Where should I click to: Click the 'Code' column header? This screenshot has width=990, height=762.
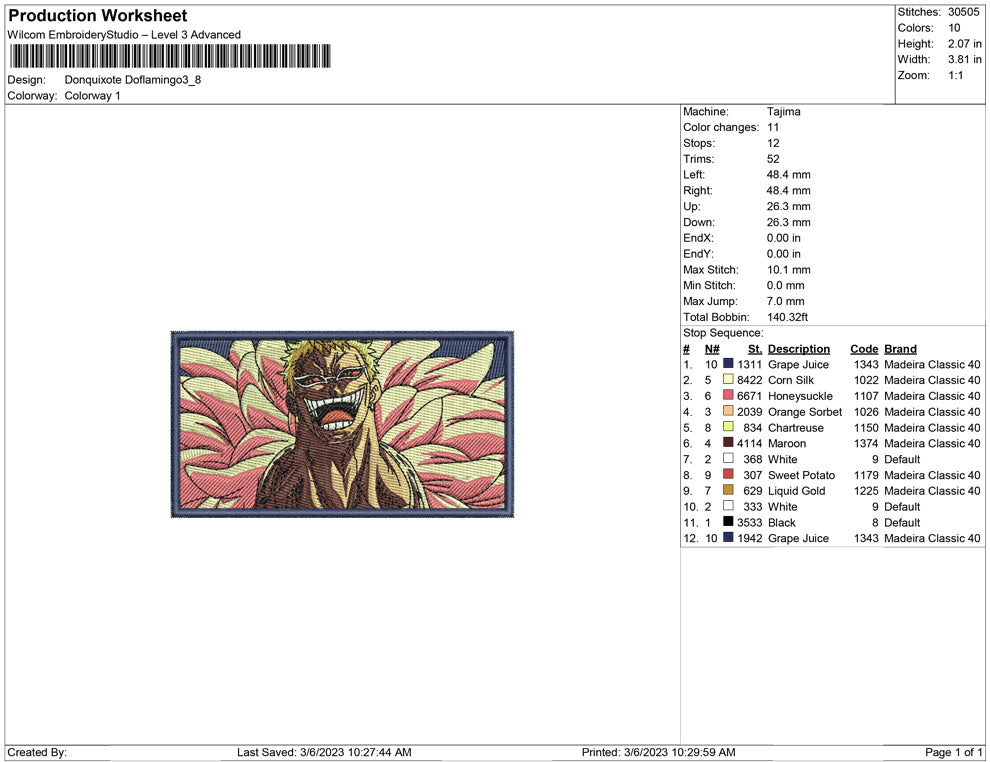pos(864,348)
